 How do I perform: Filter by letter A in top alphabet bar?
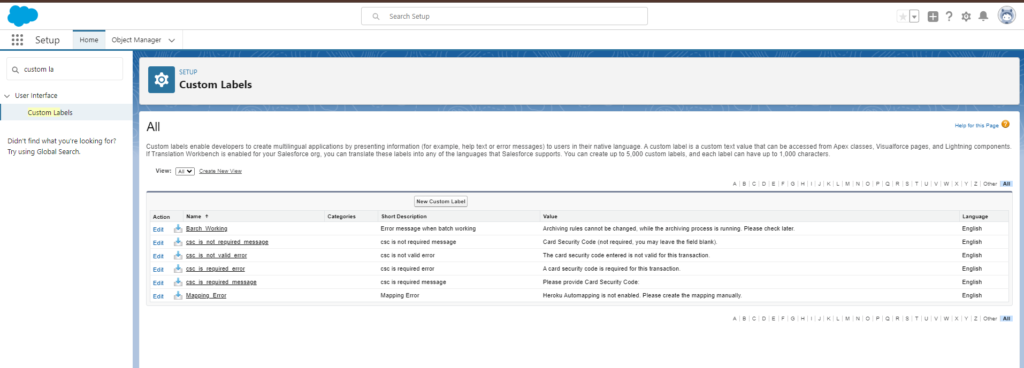pyautogui.click(x=735, y=184)
